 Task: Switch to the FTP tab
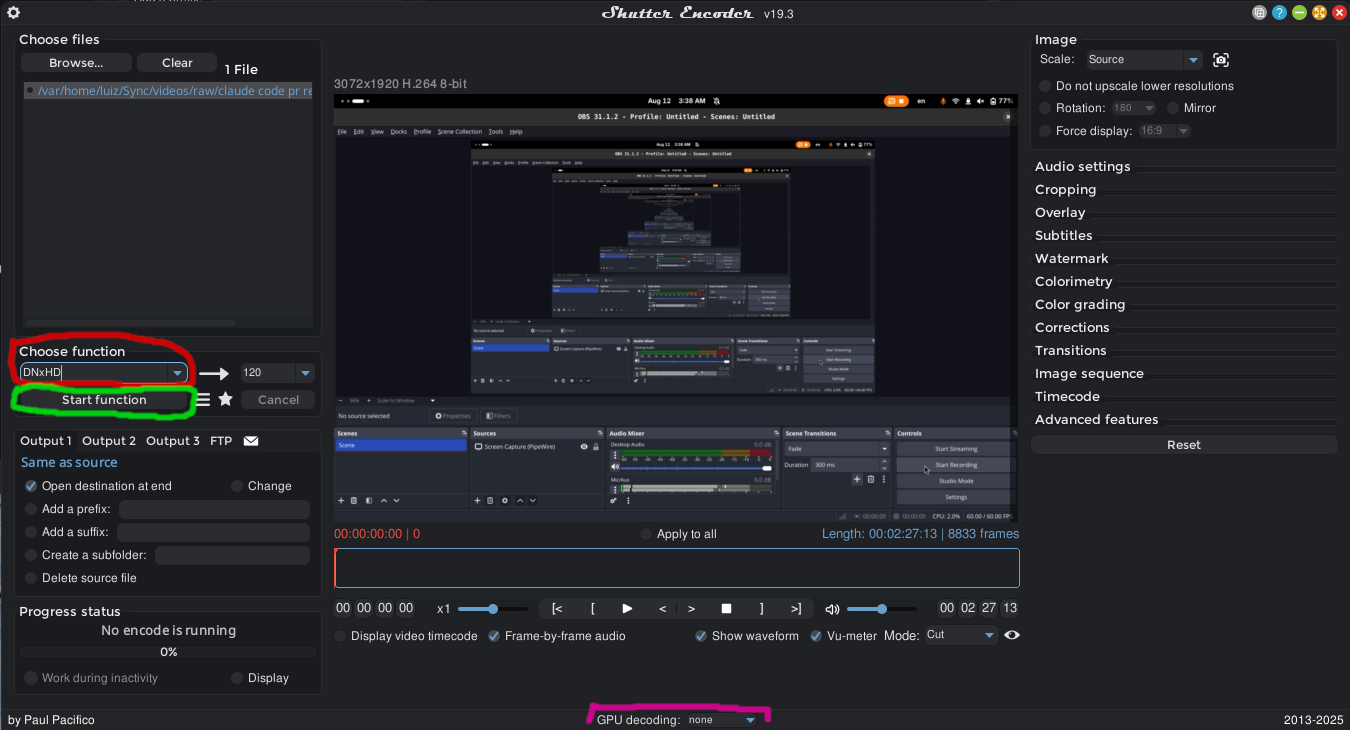[x=221, y=441]
